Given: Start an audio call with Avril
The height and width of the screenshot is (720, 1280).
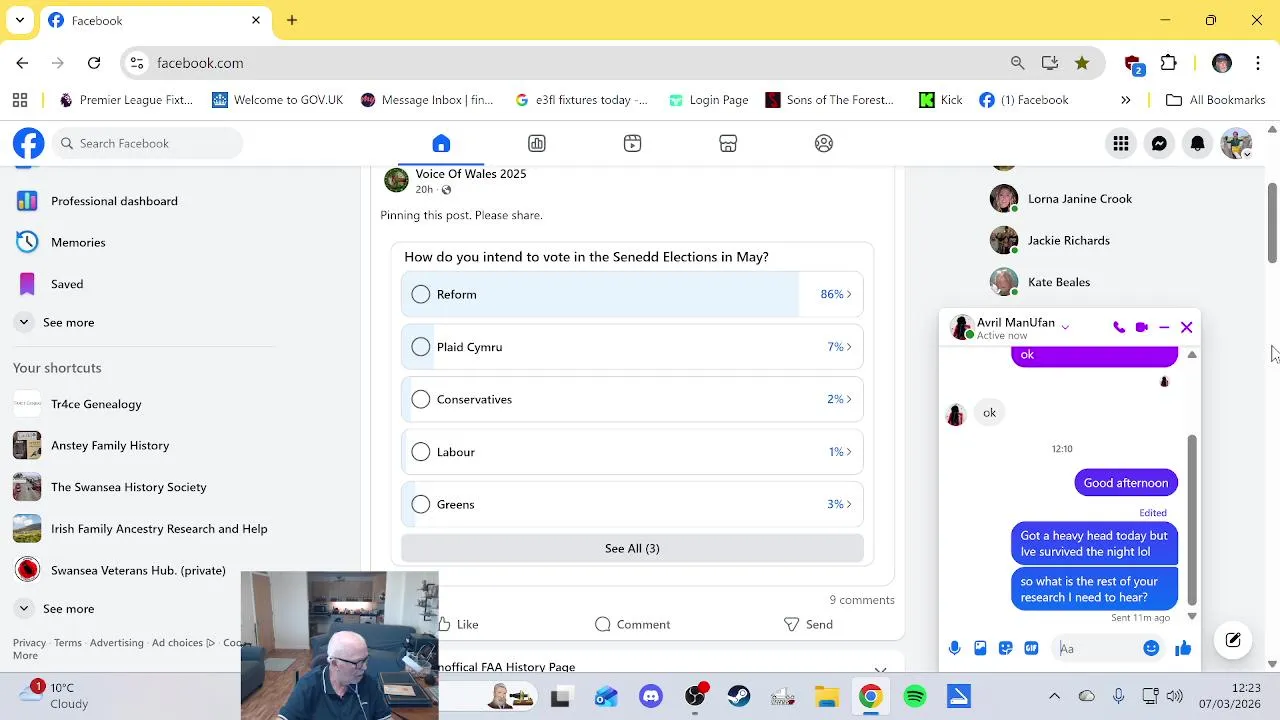Looking at the screenshot, I should (x=1118, y=327).
